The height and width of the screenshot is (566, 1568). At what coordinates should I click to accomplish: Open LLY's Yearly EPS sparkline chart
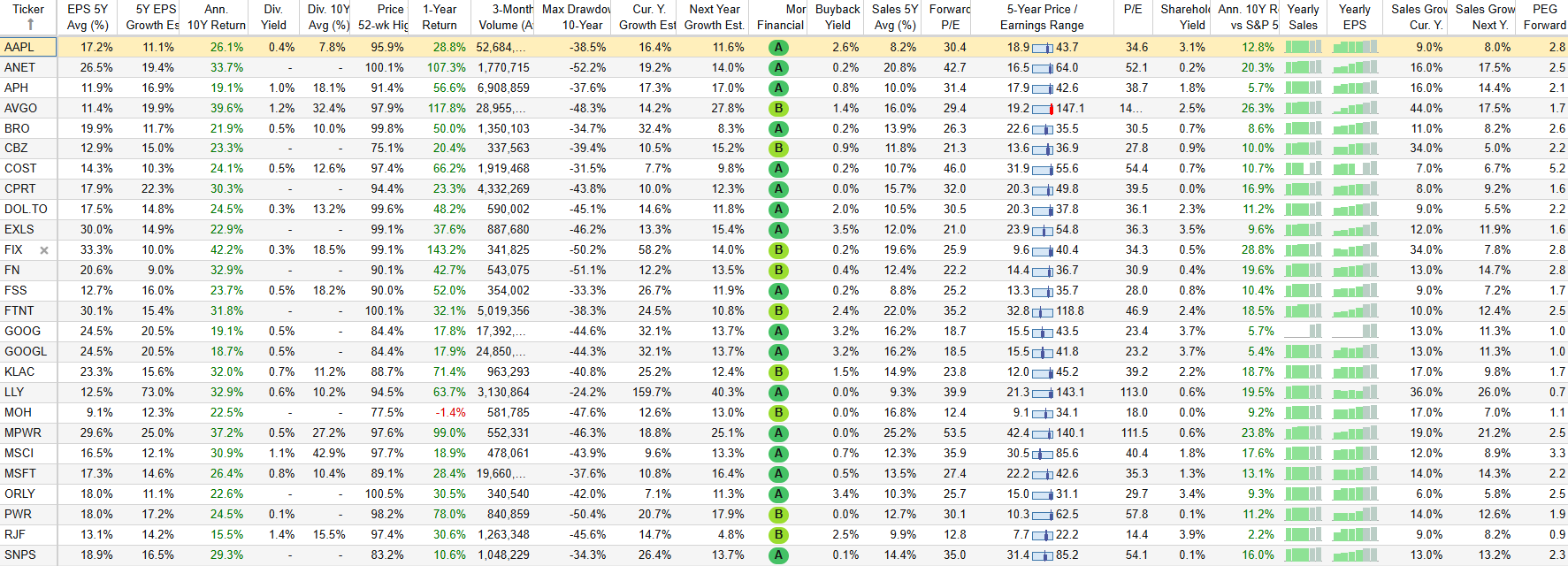click(x=1355, y=392)
